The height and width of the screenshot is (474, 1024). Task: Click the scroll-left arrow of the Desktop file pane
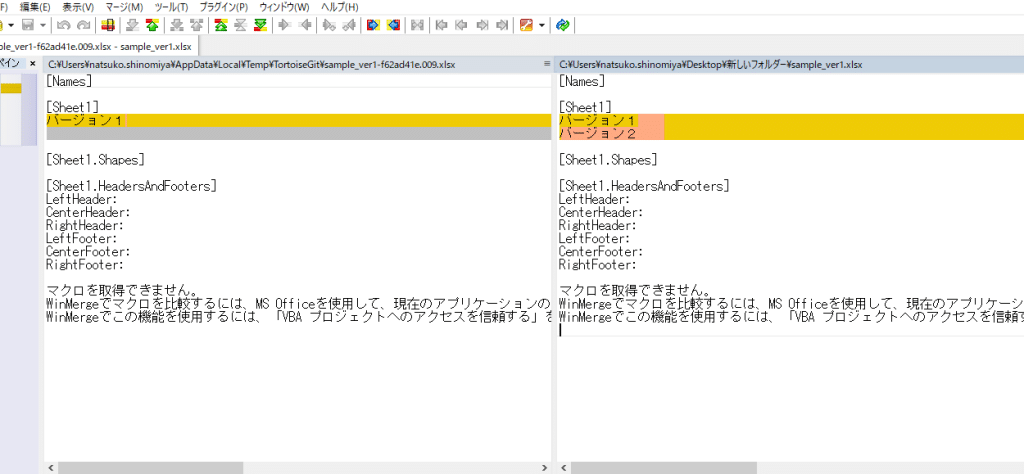pos(564,467)
